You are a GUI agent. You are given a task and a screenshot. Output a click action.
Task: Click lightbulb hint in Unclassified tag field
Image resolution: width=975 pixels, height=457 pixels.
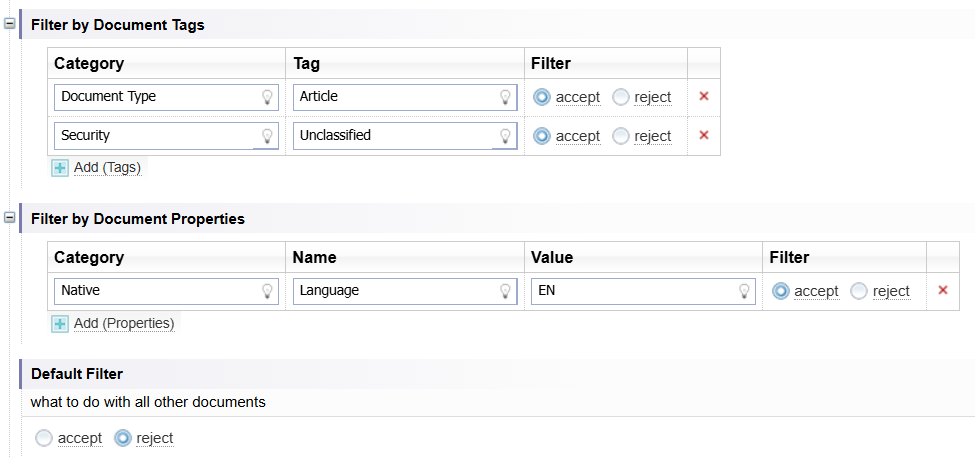[x=505, y=136]
